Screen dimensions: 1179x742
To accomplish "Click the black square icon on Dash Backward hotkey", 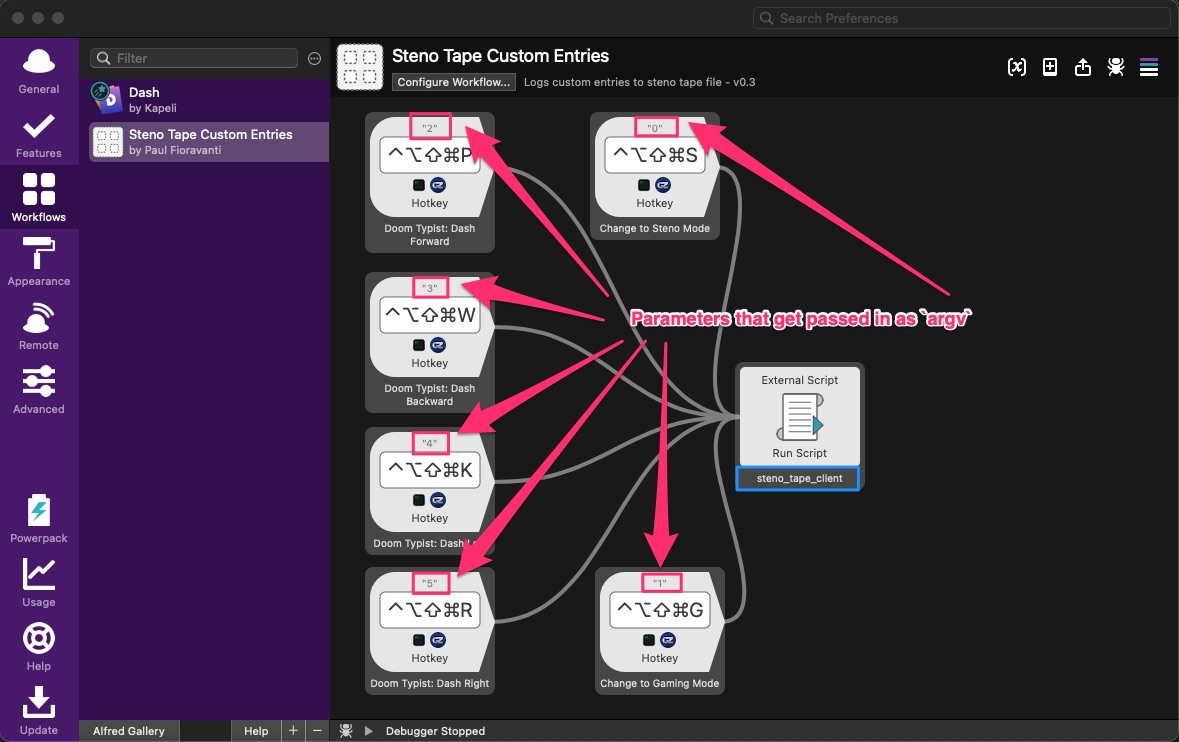I will (419, 345).
